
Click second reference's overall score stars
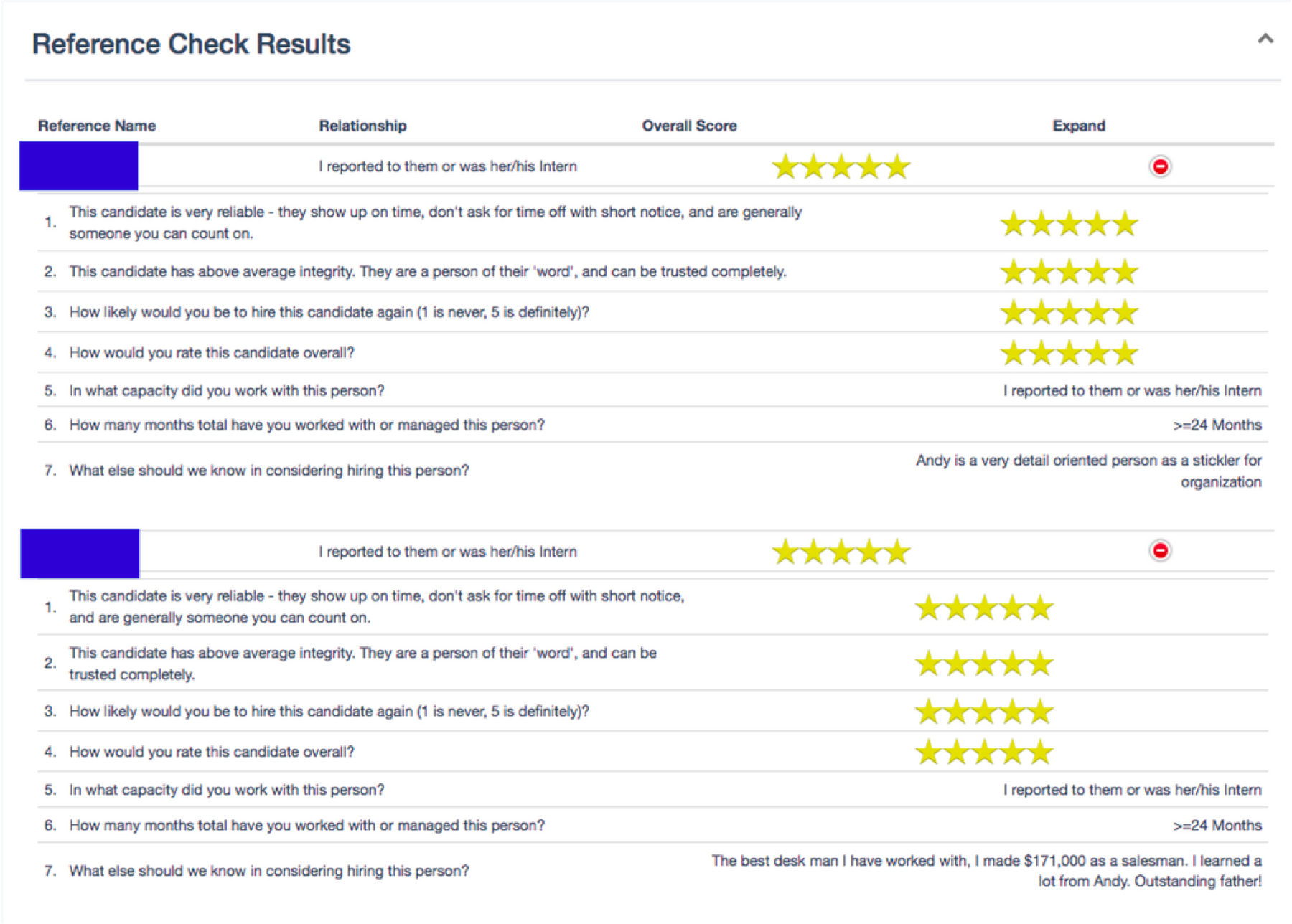[841, 552]
